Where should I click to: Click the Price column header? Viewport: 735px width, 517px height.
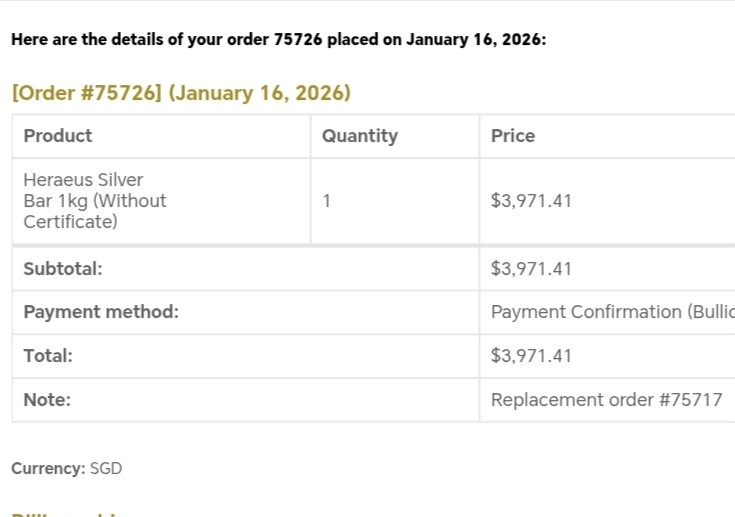pos(513,136)
